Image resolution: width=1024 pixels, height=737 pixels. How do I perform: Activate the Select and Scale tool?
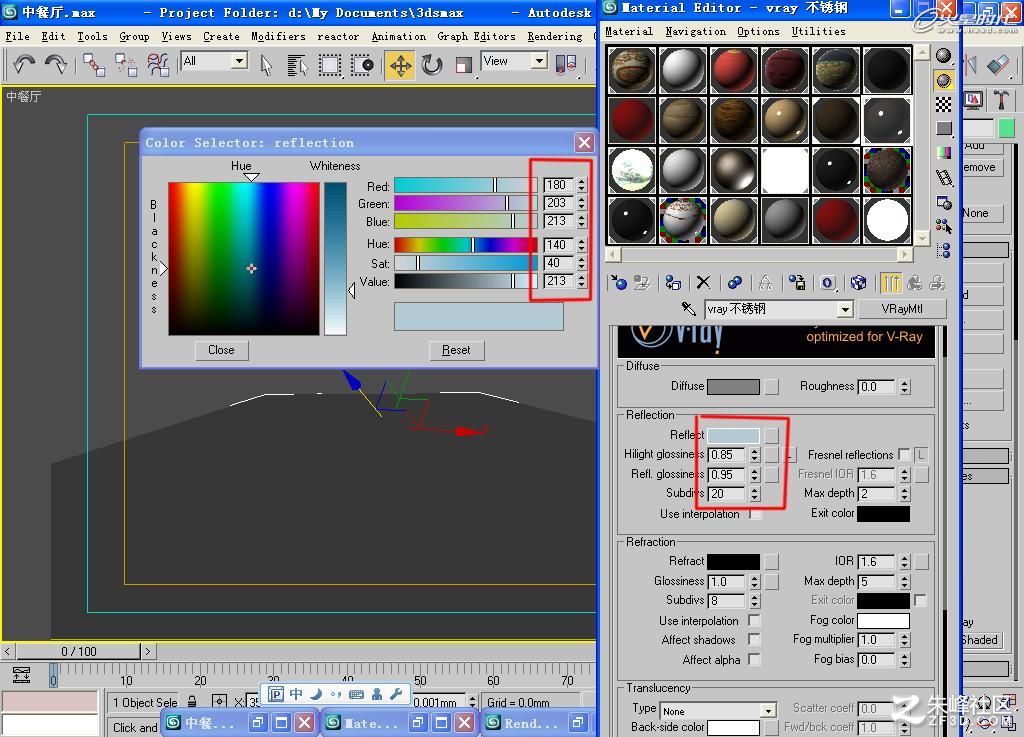tap(463, 65)
